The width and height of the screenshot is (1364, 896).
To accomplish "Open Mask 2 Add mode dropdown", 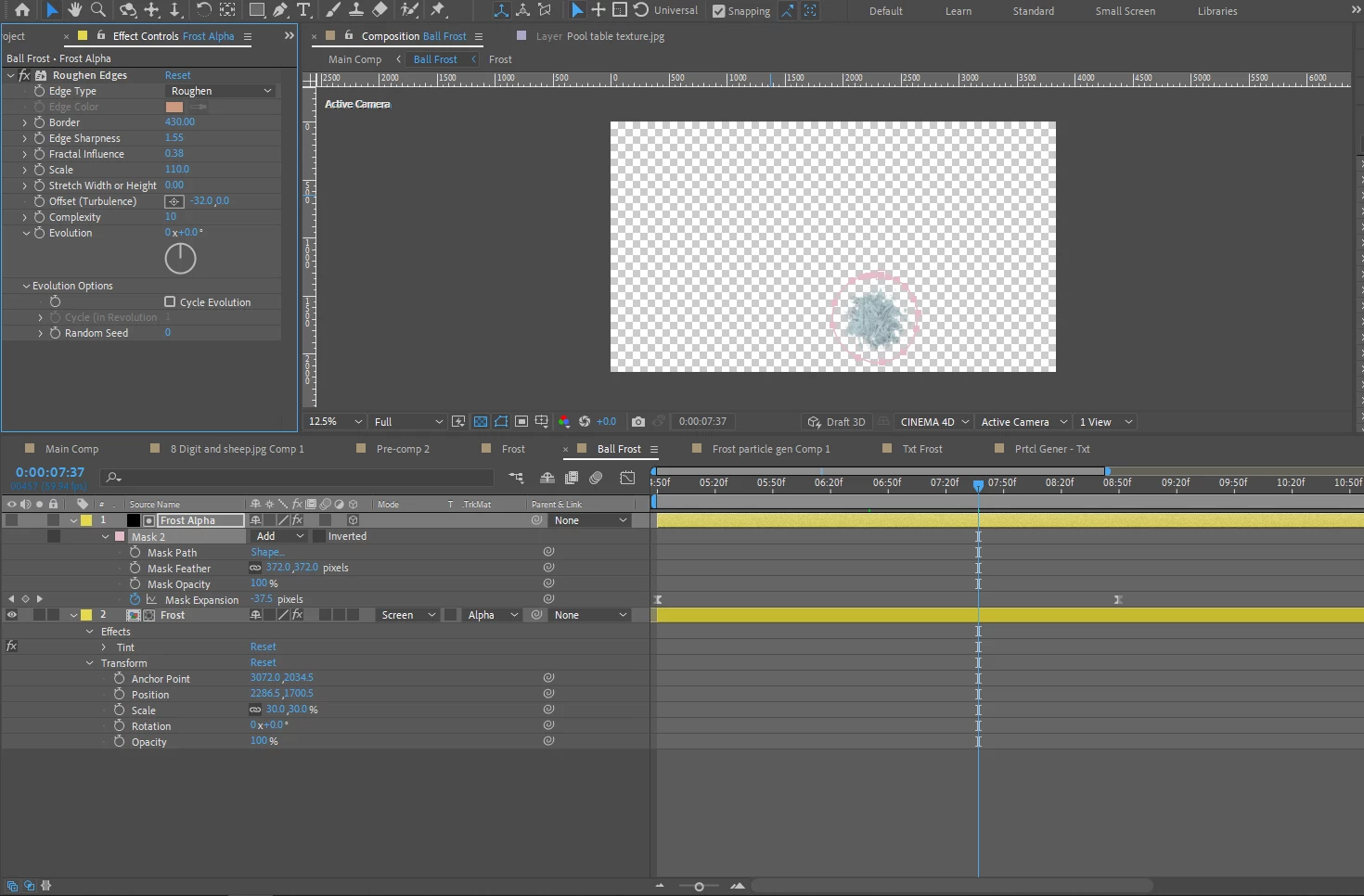I will tap(279, 536).
